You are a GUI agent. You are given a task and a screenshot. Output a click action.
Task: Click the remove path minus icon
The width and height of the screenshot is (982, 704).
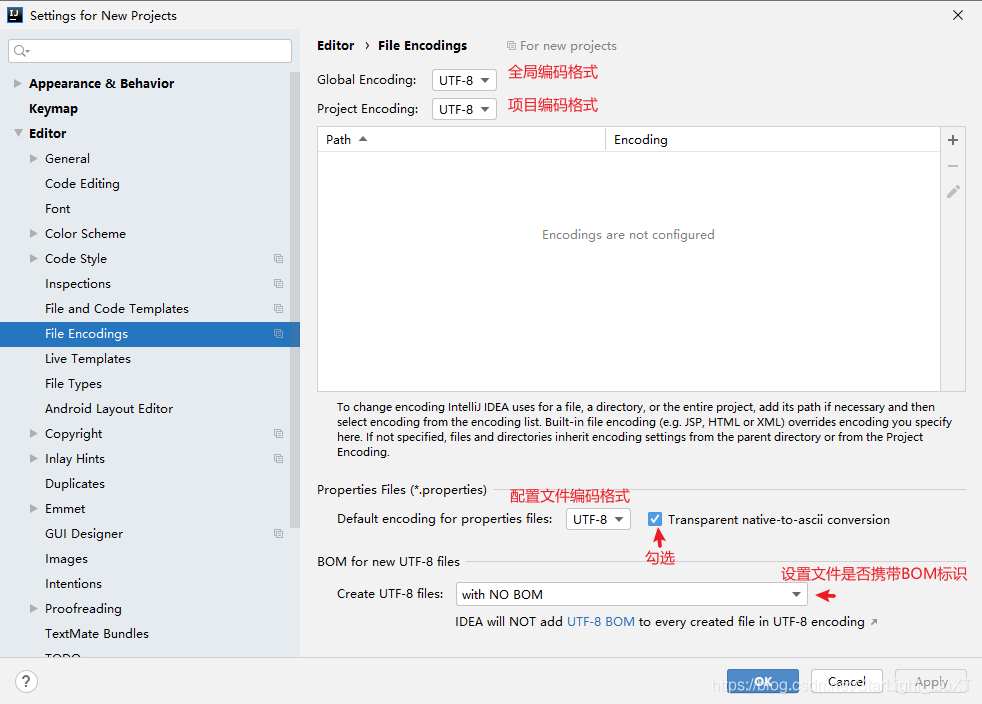click(953, 166)
